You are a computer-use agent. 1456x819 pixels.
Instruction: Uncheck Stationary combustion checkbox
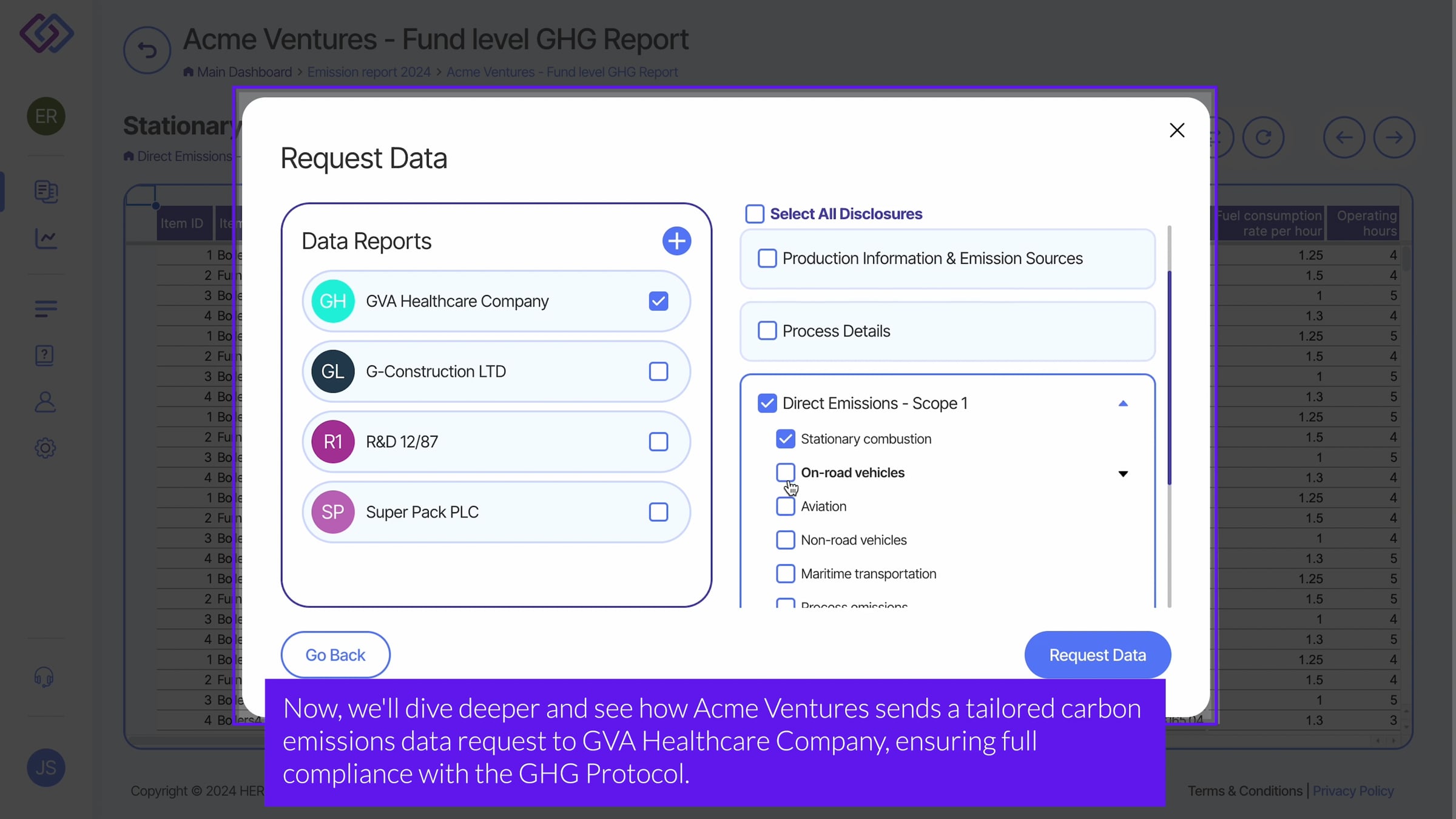786,439
